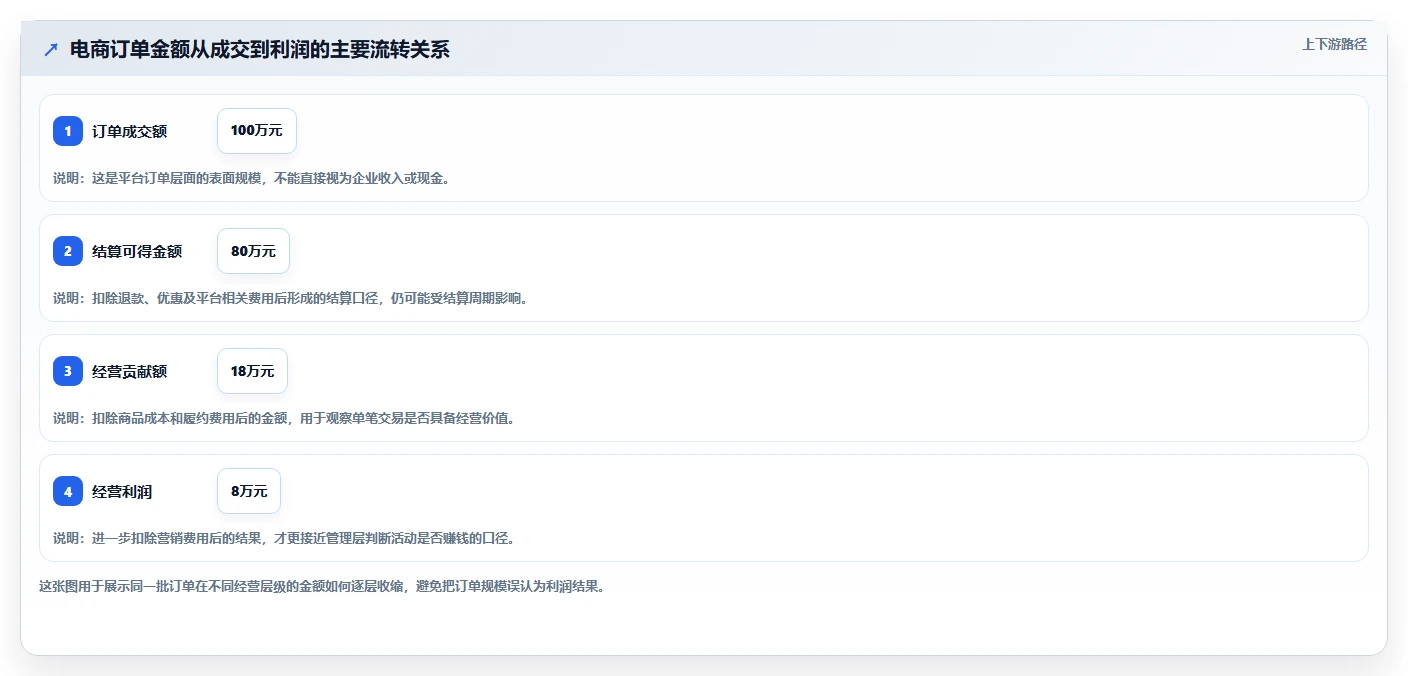The width and height of the screenshot is (1408, 676).
Task: Click the 经营贡献额 label
Action: pos(129,371)
